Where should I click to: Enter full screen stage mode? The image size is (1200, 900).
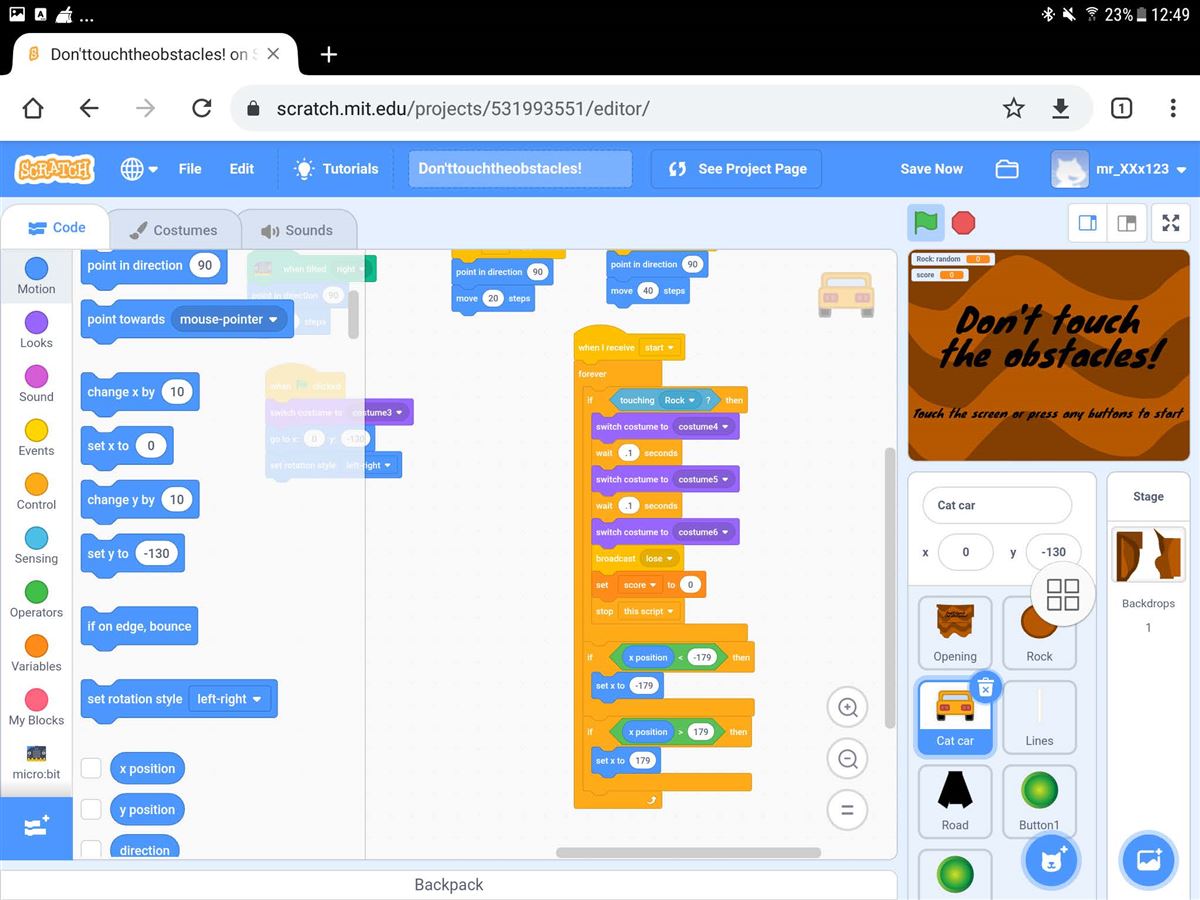(1170, 223)
